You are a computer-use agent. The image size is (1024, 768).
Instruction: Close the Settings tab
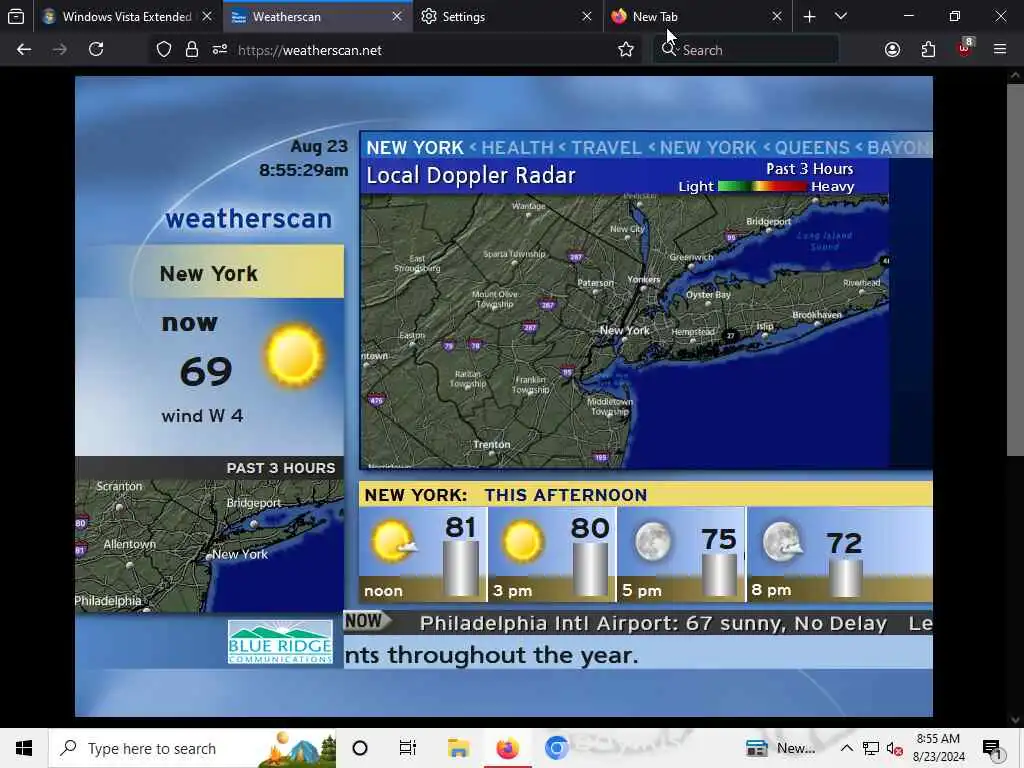[x=586, y=16]
